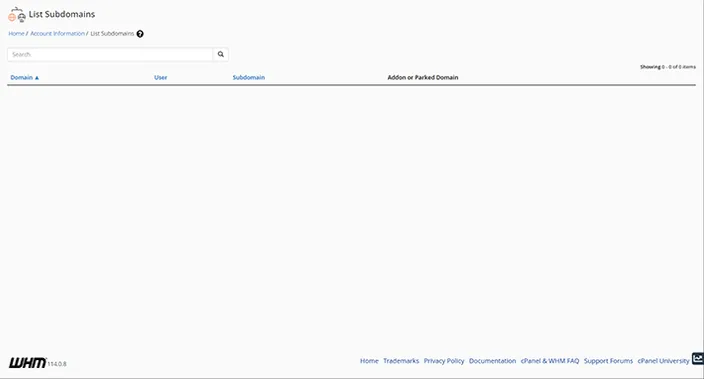Click the List Subdomains page title
Screen dimensions: 704x379
point(62,14)
